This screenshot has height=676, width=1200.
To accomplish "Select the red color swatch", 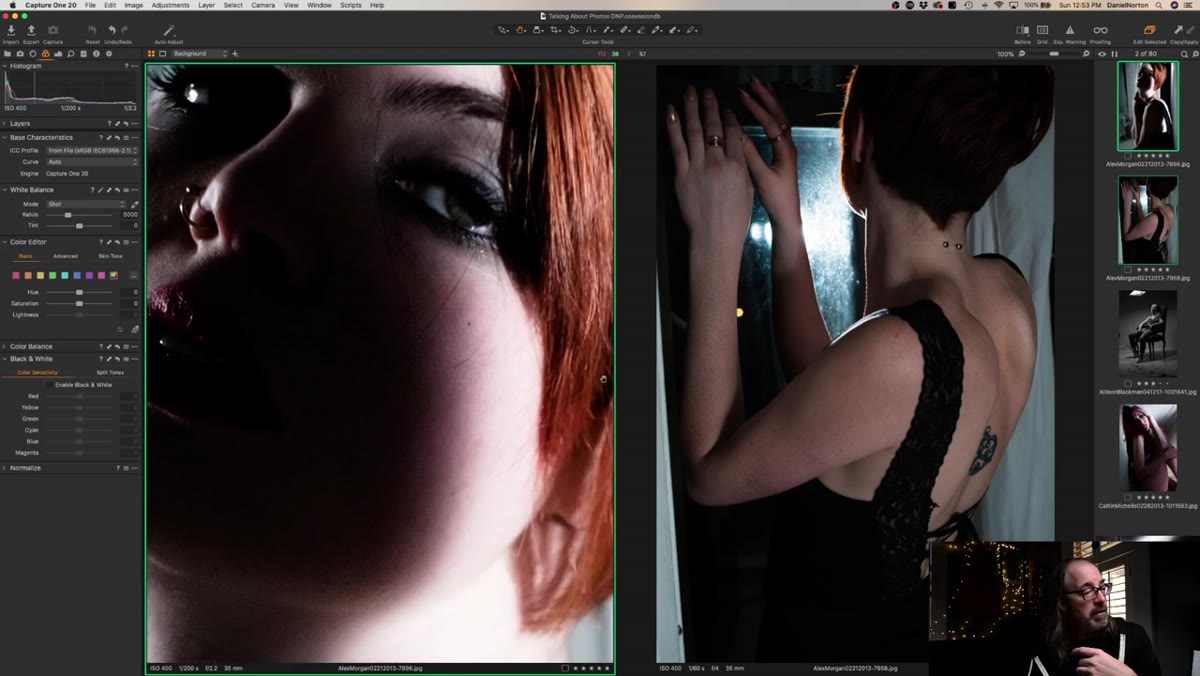I will (16, 275).
